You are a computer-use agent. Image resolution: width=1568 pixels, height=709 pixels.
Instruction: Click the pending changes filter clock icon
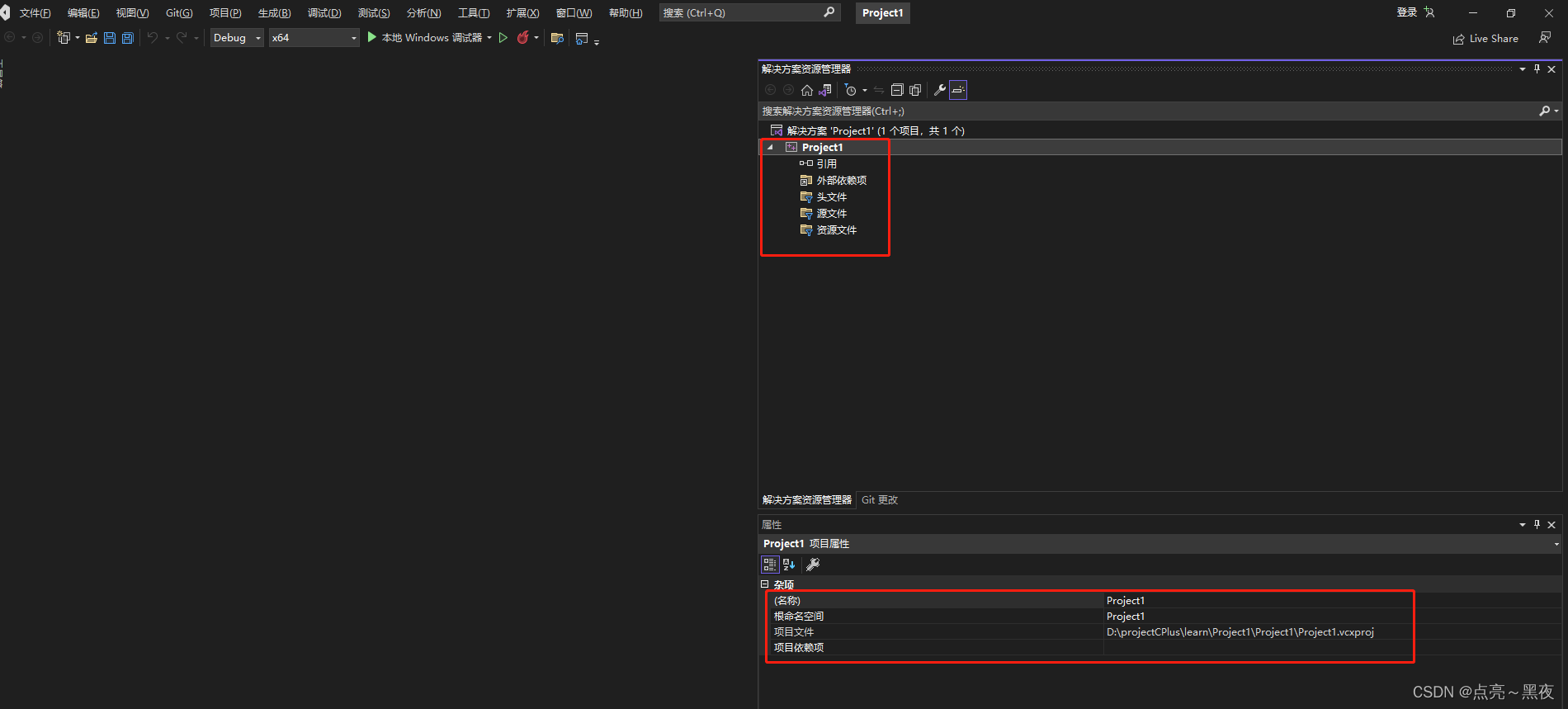[x=851, y=90]
